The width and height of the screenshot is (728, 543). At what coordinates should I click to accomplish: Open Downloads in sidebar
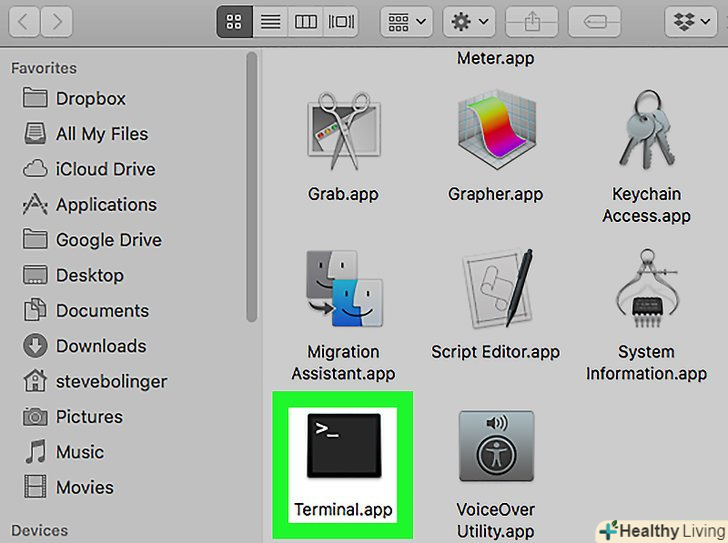84,346
